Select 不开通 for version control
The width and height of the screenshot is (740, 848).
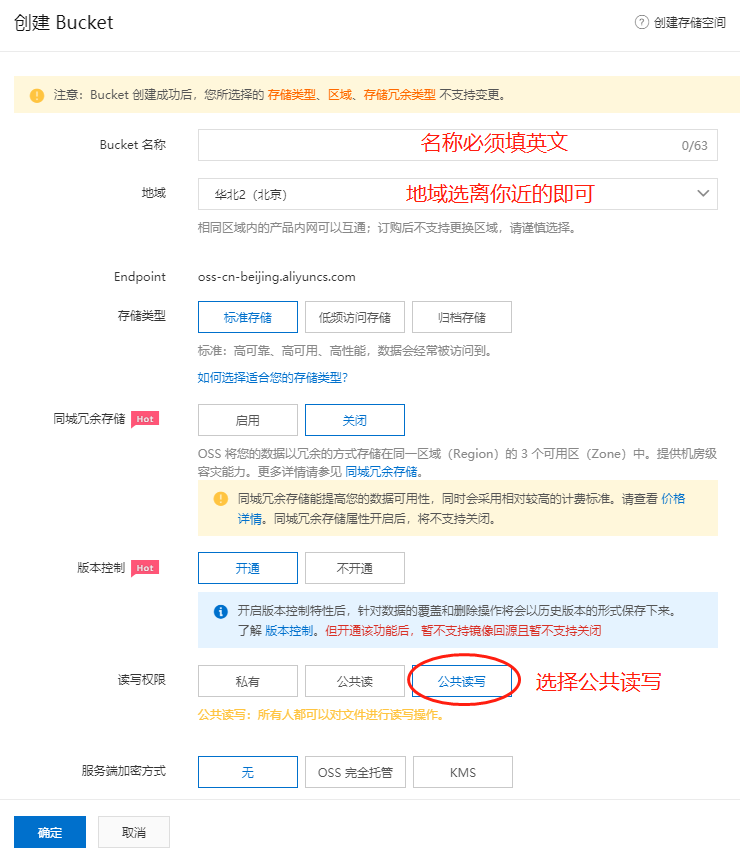[x=355, y=568]
